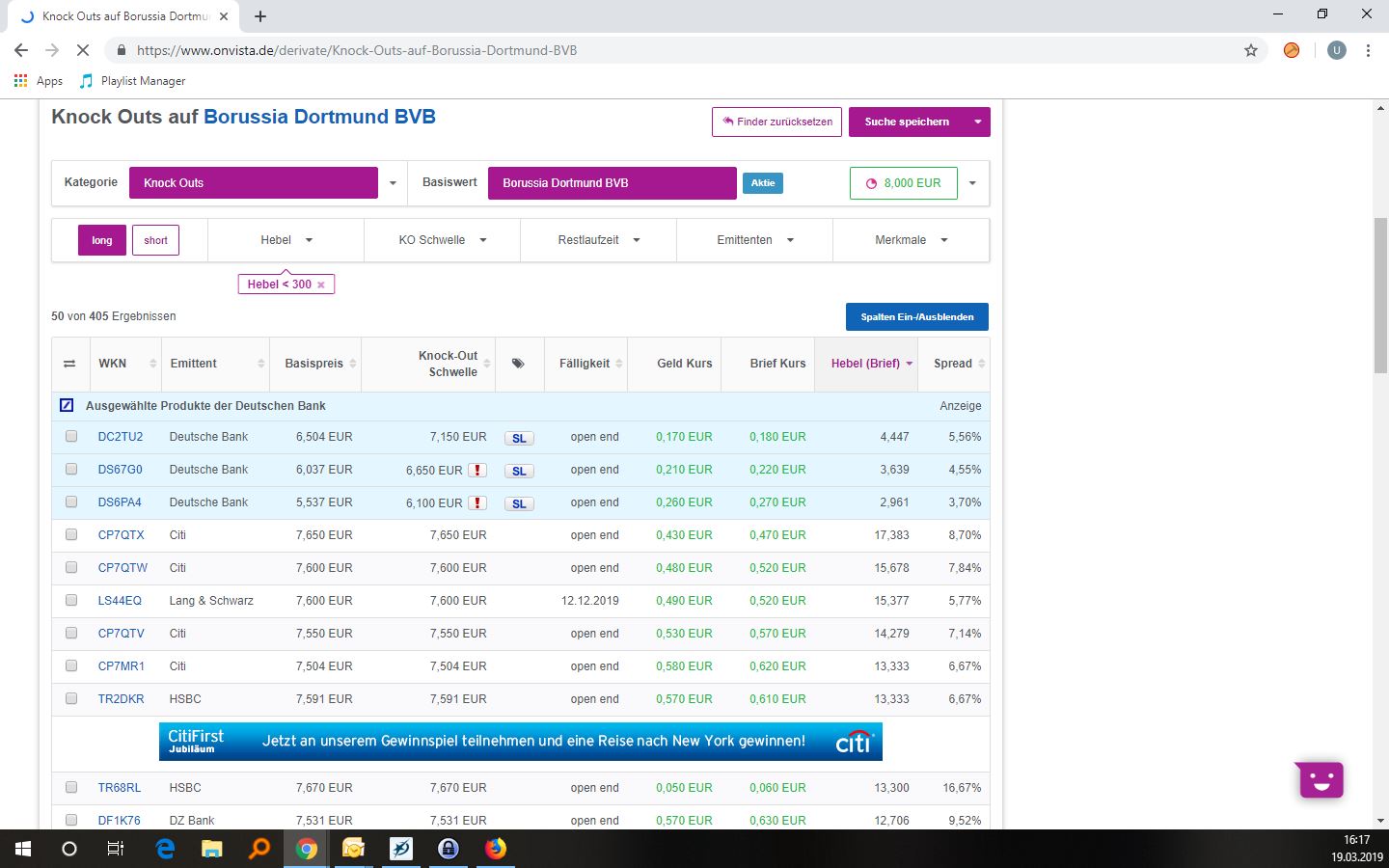Click the tag icon column header
1389x868 pixels.
click(518, 364)
